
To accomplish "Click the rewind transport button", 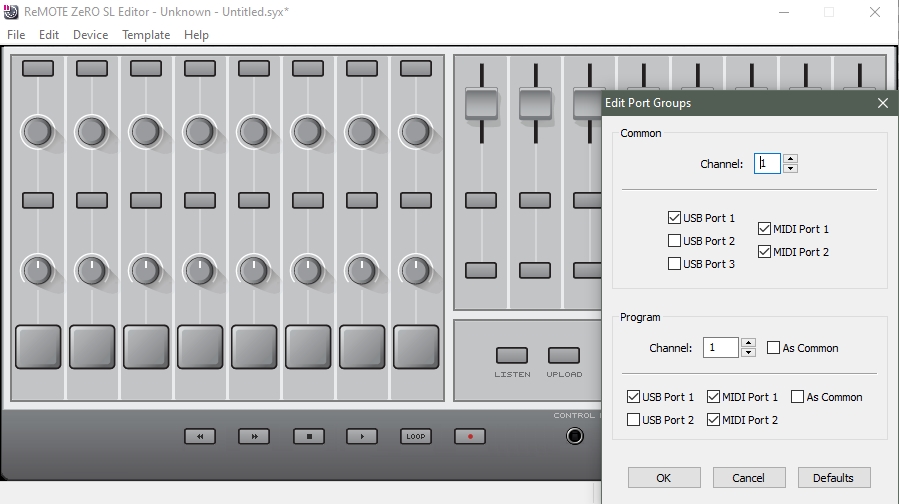I will coord(200,436).
